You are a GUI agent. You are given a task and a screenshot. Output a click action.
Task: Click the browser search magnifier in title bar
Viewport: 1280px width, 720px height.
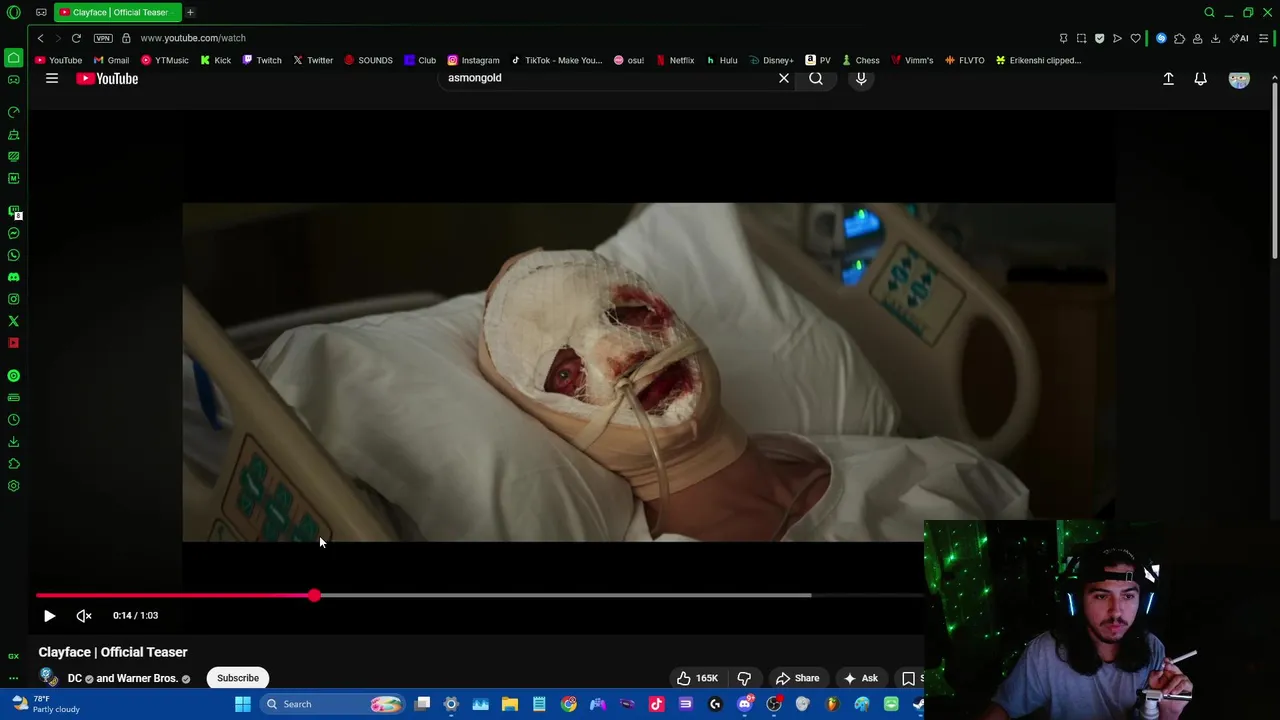coord(1209,12)
